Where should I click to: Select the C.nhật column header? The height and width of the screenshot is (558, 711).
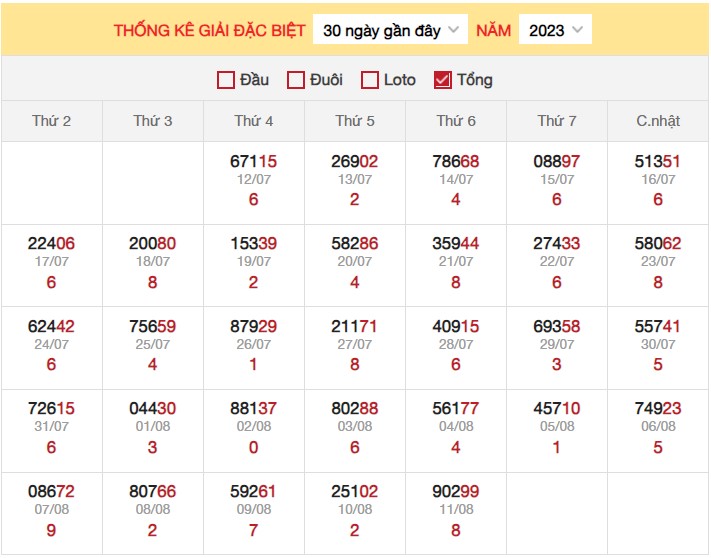tap(658, 121)
